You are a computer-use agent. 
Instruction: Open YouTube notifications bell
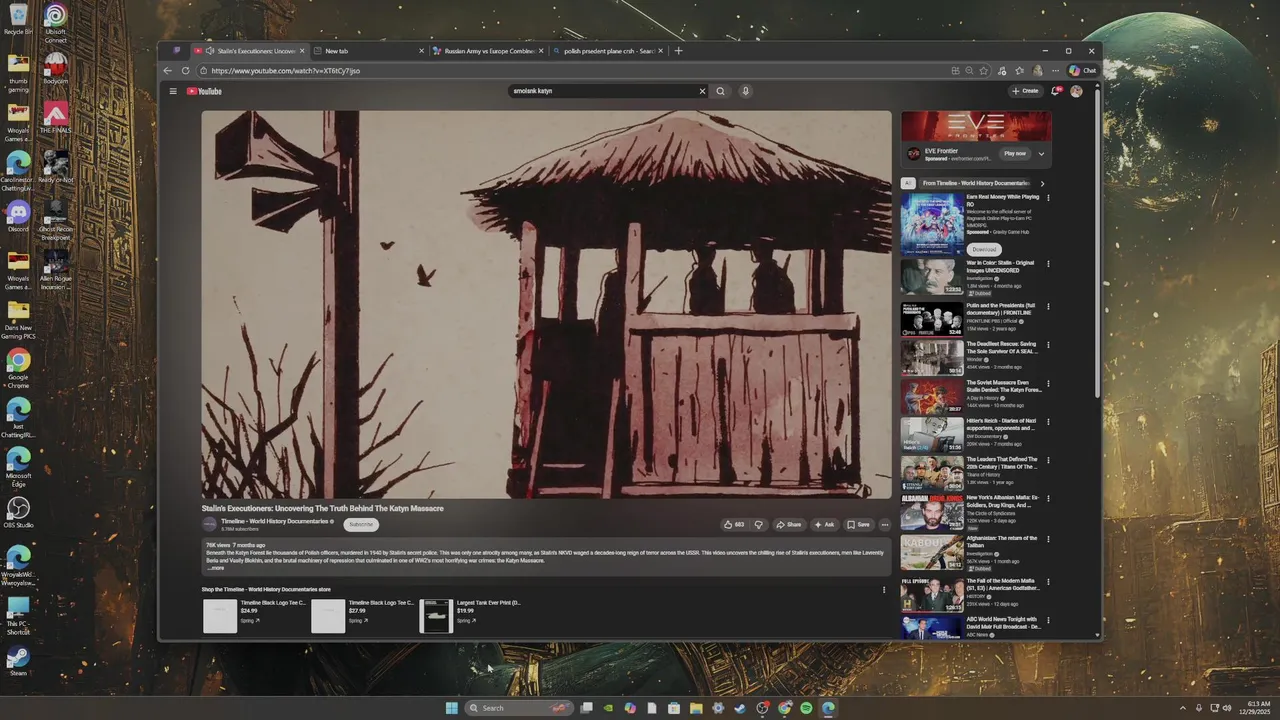point(1056,91)
